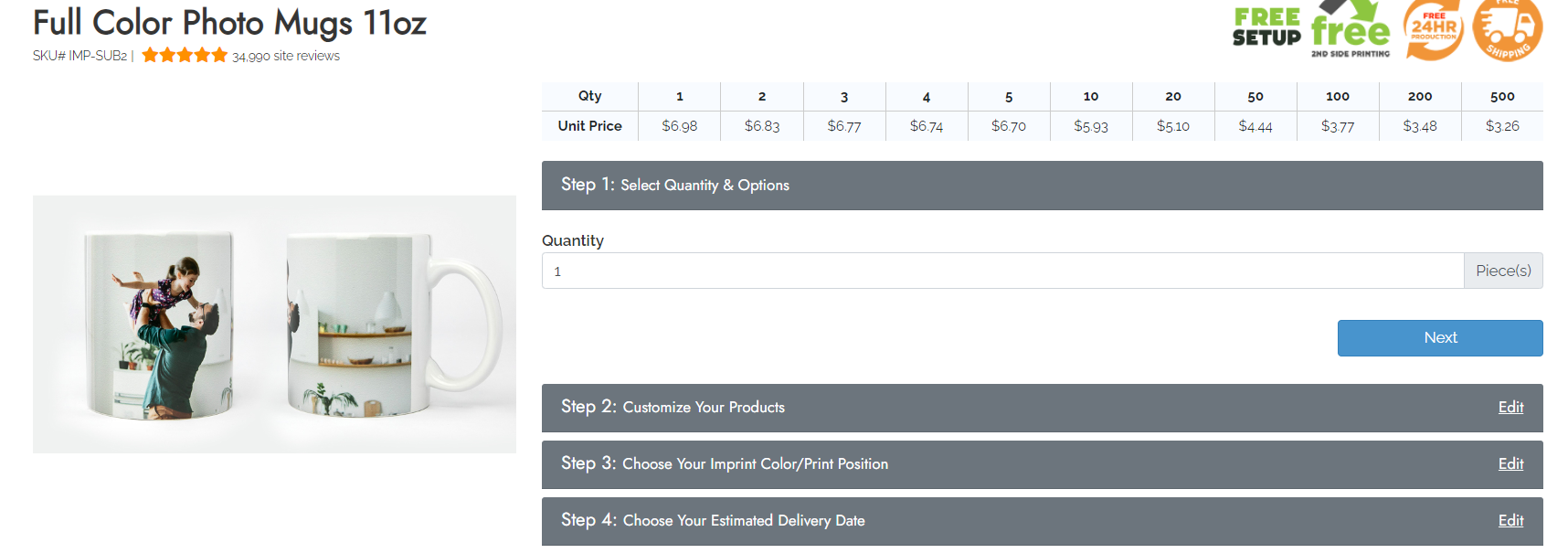Click the Free Shipping truck badge
1568x553 pixels.
1507,29
